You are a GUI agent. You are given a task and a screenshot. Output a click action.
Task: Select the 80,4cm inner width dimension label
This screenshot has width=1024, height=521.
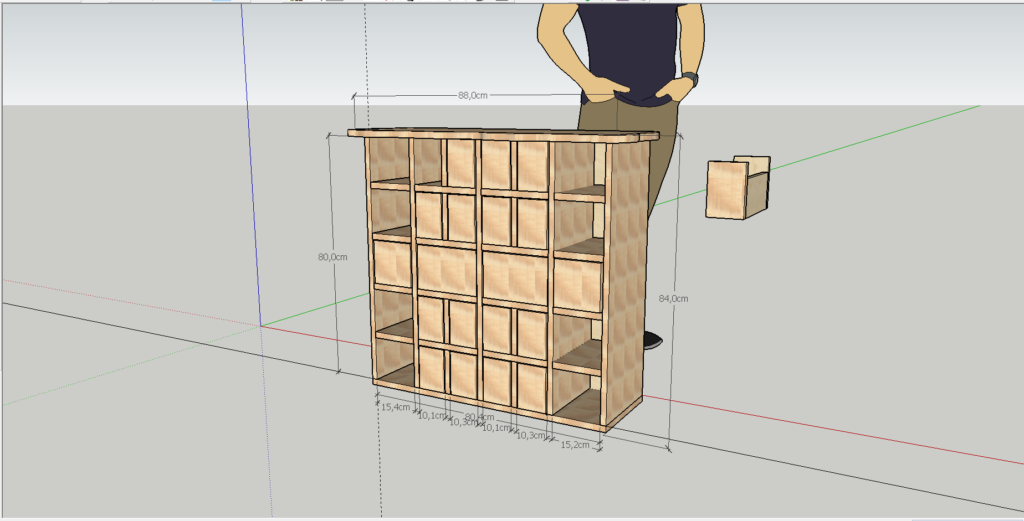(x=479, y=417)
